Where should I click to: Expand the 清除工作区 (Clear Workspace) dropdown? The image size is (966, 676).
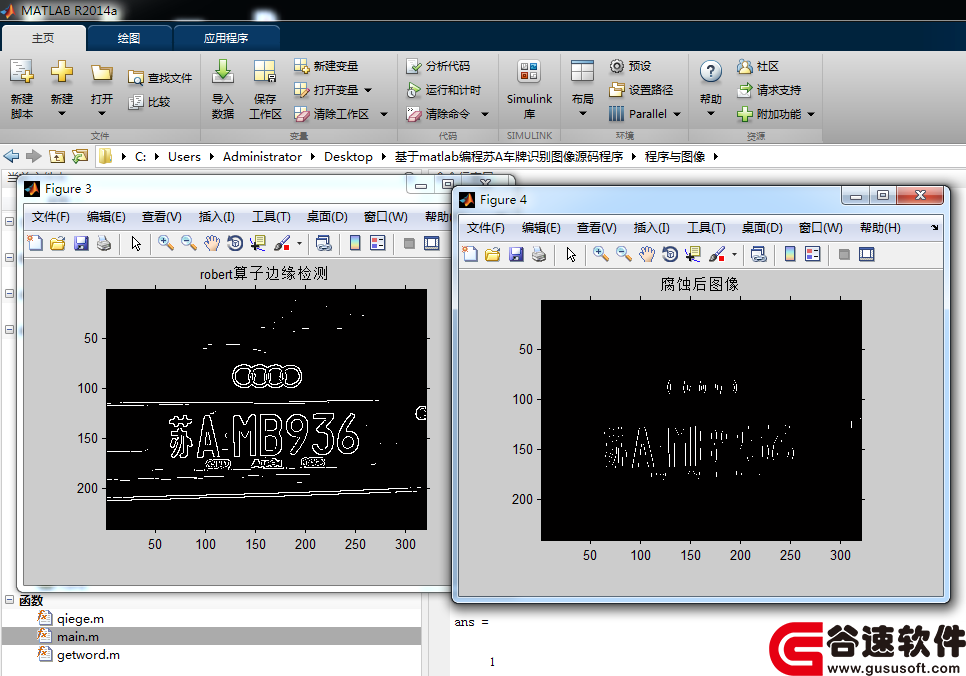pyautogui.click(x=384, y=114)
